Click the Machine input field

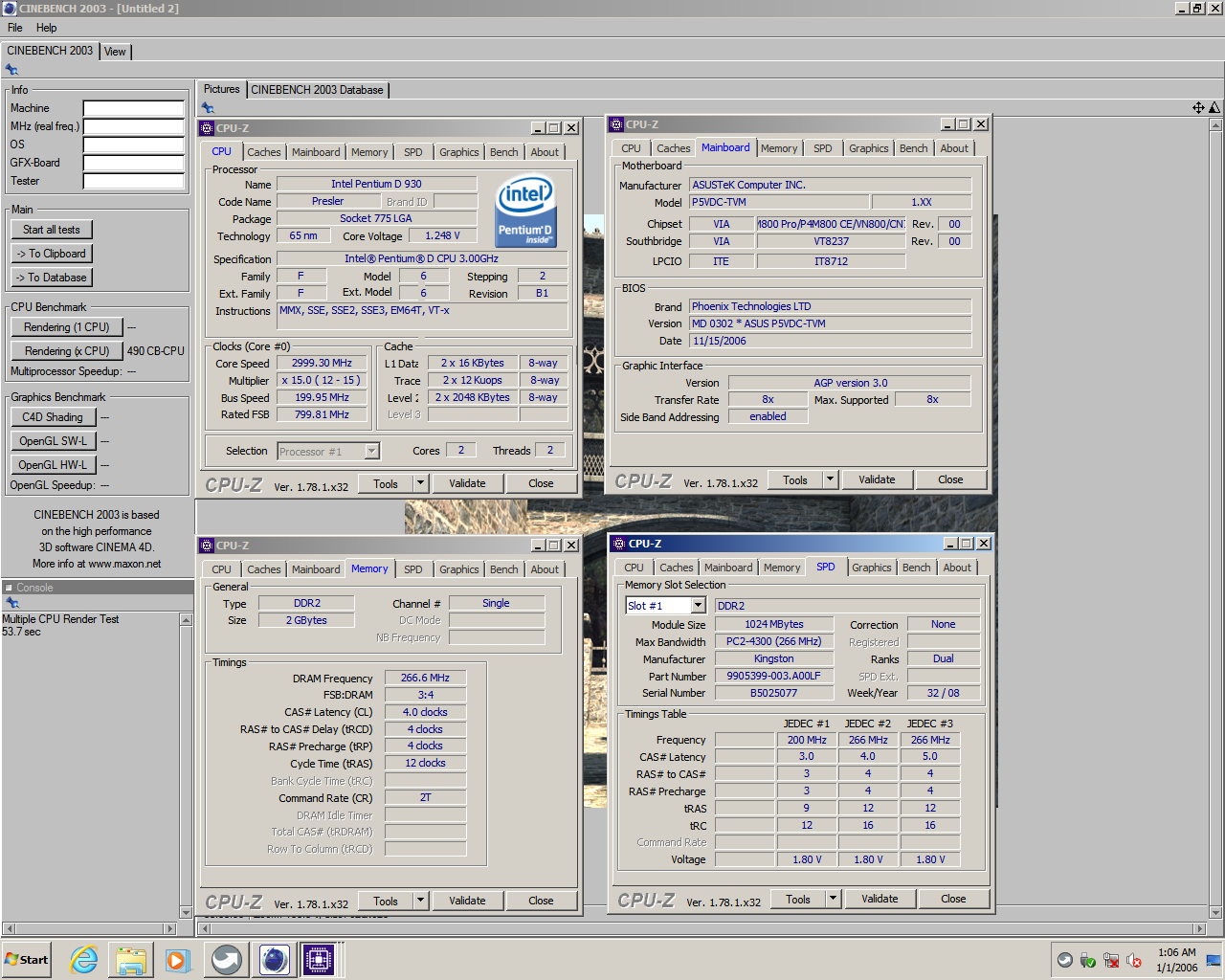pos(134,108)
